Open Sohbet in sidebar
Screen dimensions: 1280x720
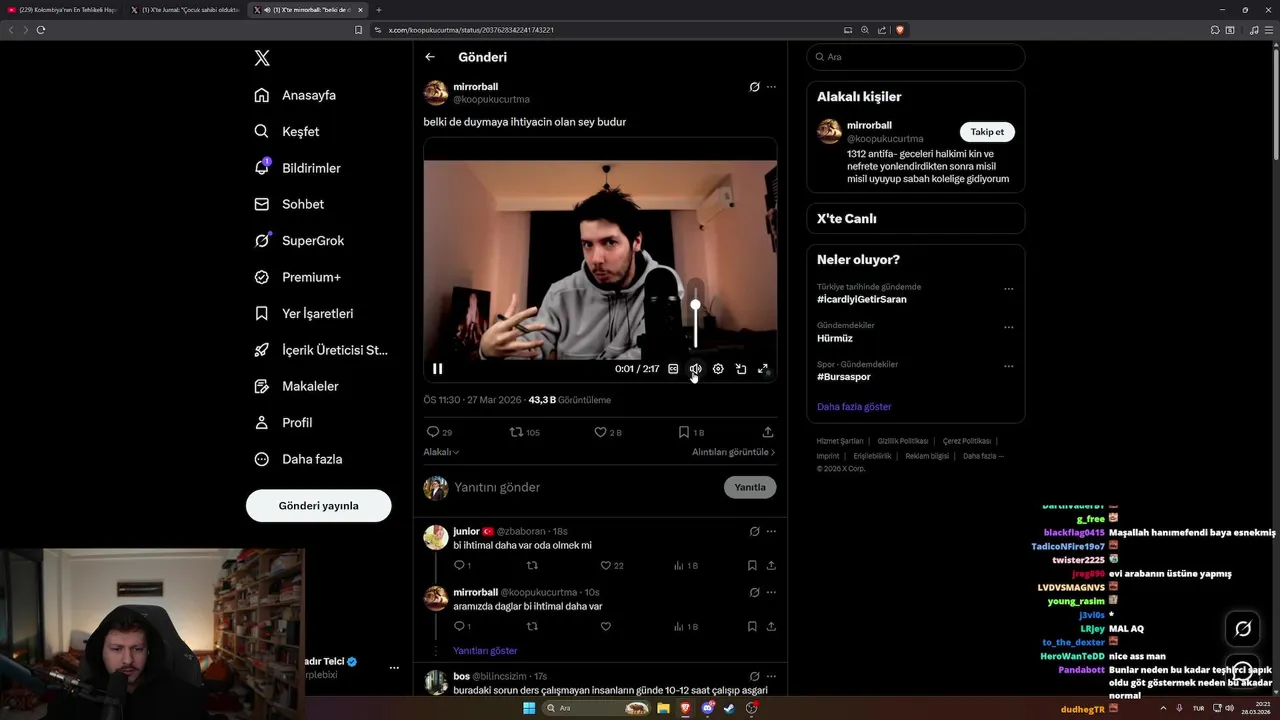[x=289, y=204]
